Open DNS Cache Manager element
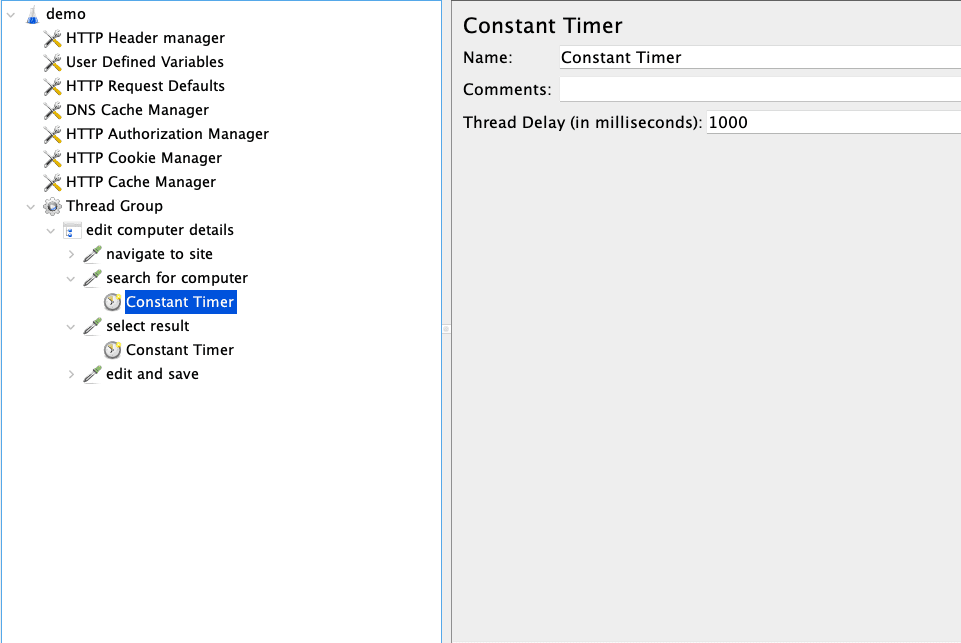Viewport: 961px width, 643px height. click(x=137, y=110)
